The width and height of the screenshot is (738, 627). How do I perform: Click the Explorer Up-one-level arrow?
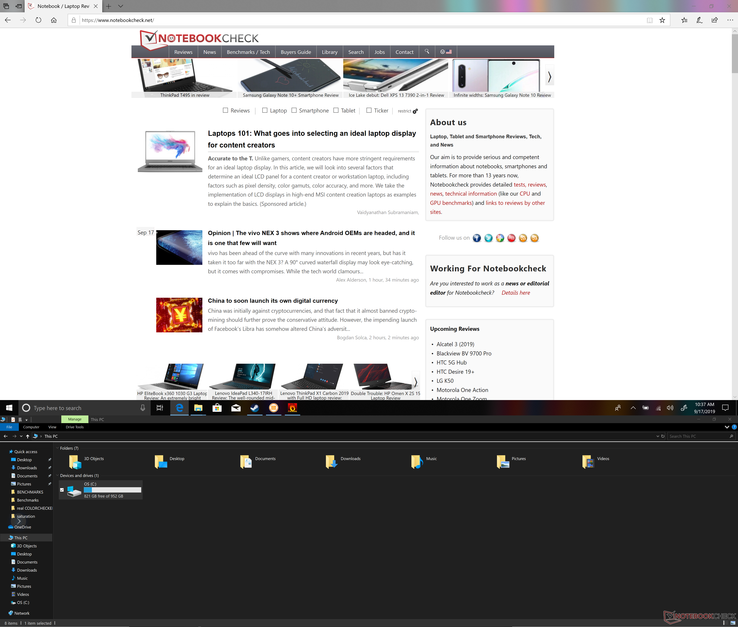[x=27, y=436]
